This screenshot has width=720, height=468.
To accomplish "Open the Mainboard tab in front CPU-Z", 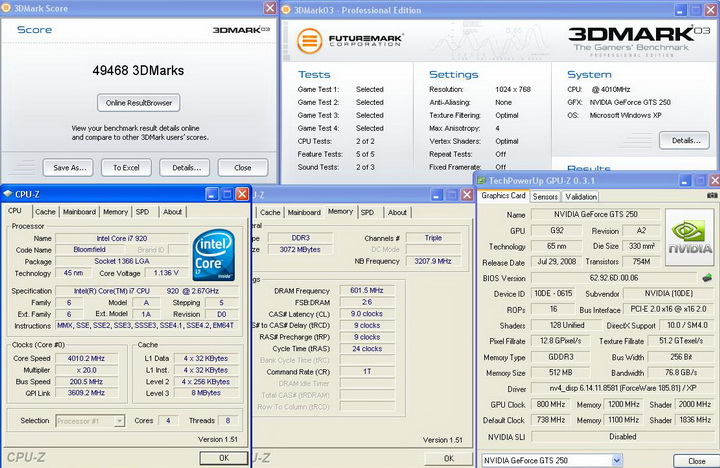I will pos(79,212).
